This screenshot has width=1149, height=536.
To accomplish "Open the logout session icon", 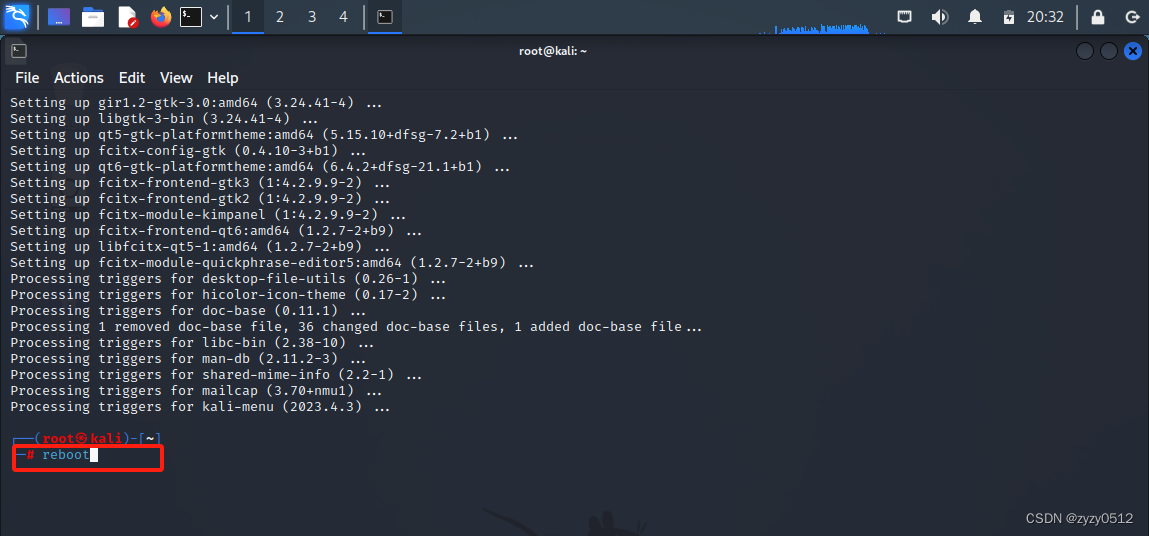I will click(1131, 16).
